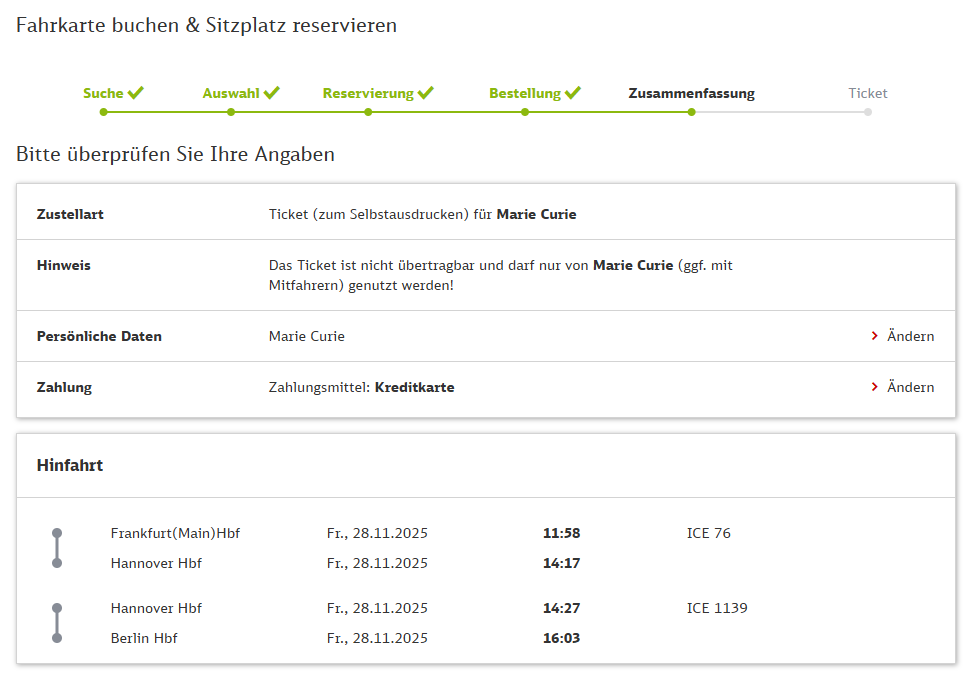Click the checkmark icon beside Bestellung
The width and height of the screenshot is (970, 677).
click(573, 93)
